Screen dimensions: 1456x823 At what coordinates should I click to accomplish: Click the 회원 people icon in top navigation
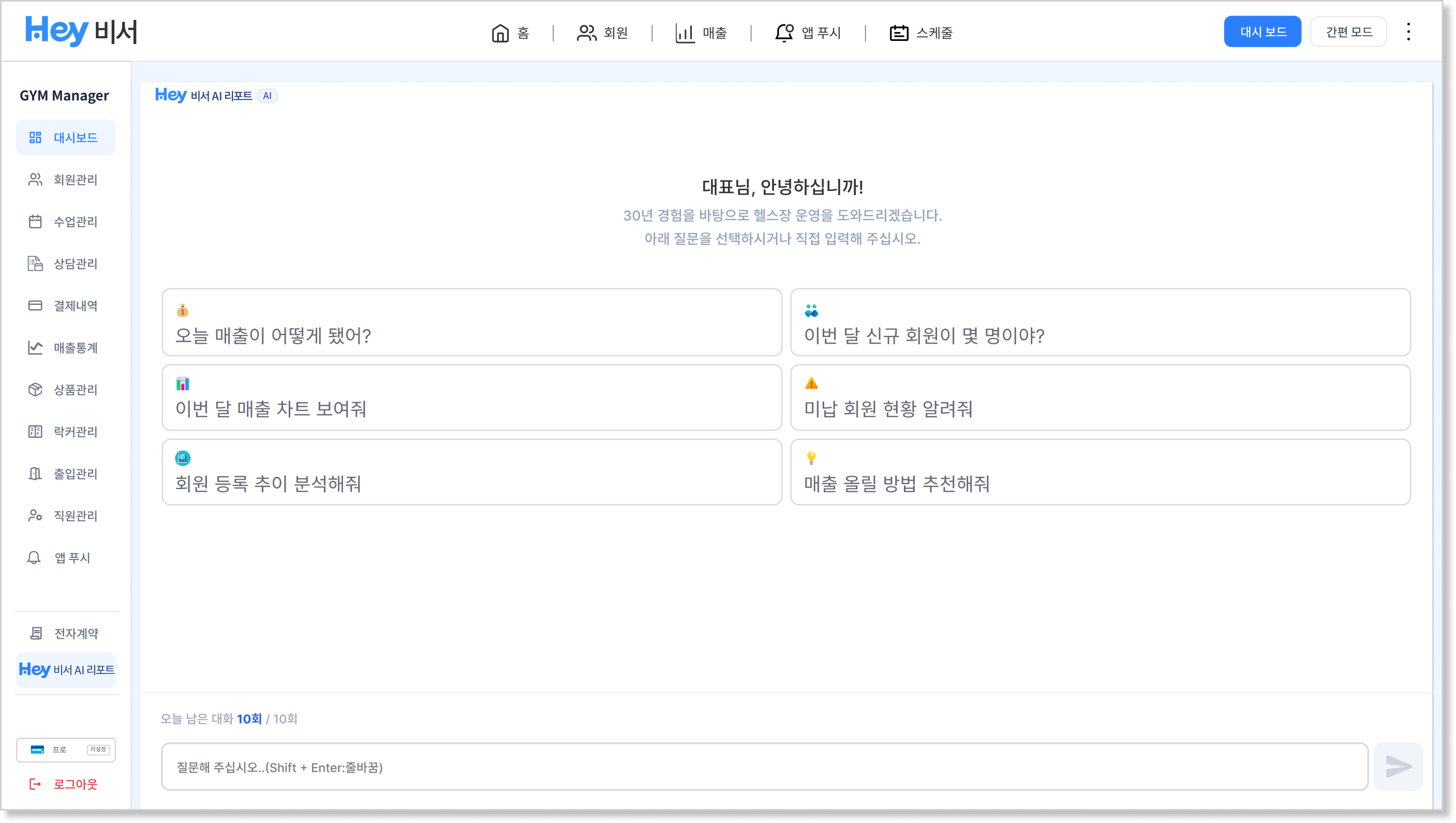[x=586, y=33]
